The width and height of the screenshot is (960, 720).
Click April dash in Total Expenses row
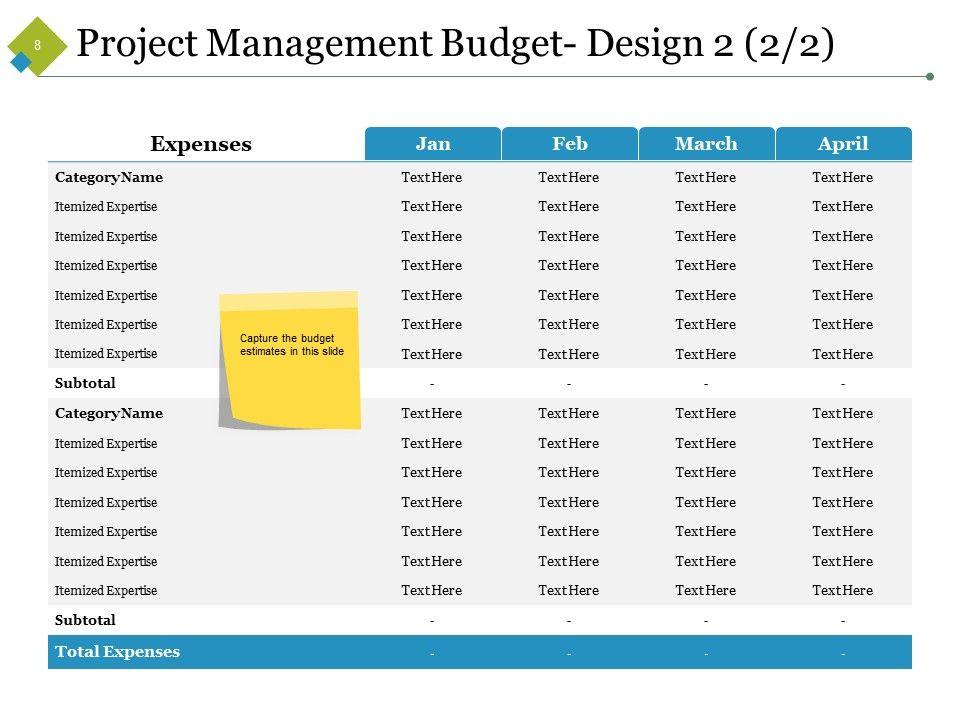click(843, 653)
